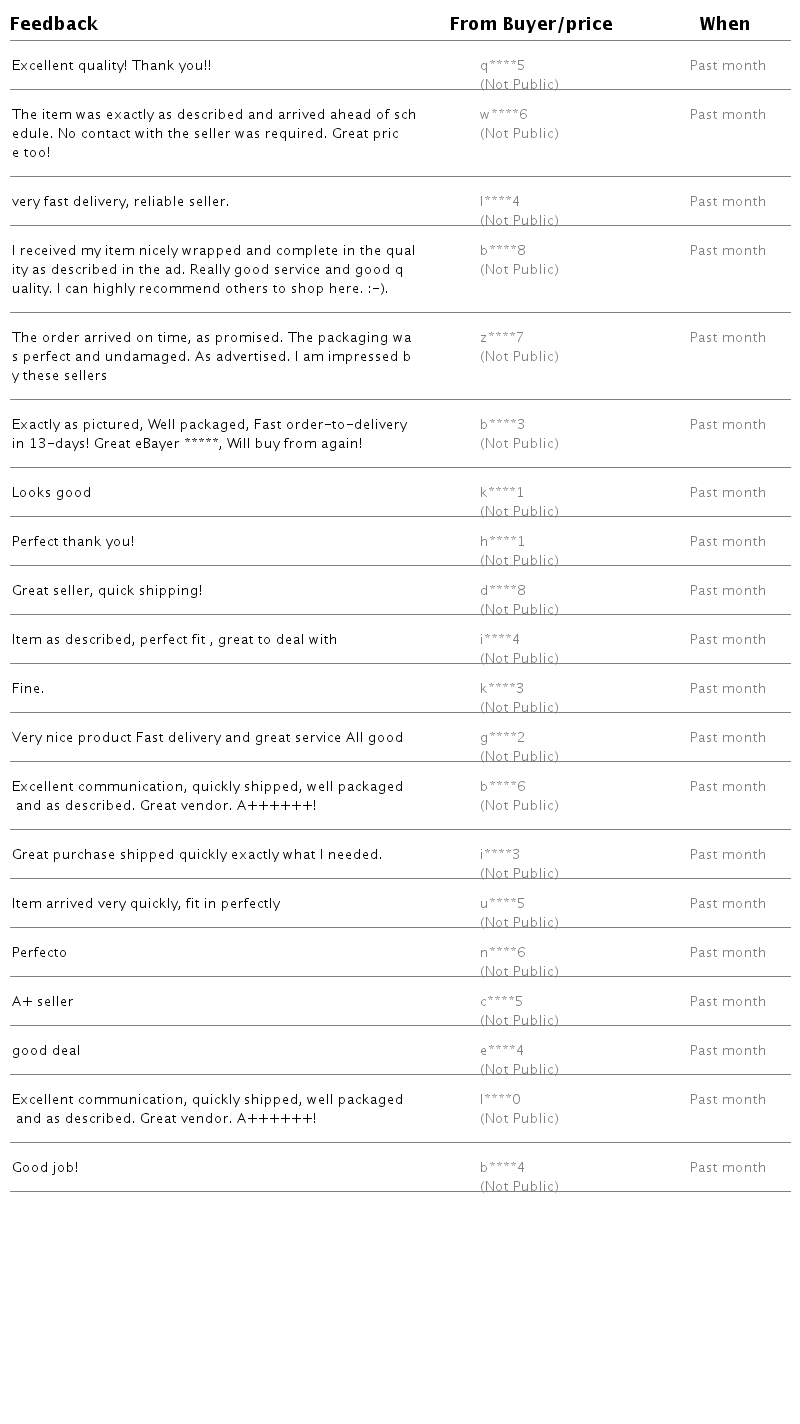Click "Past month" beside the "Looks good" feedback
800x1424 pixels.
click(x=727, y=493)
